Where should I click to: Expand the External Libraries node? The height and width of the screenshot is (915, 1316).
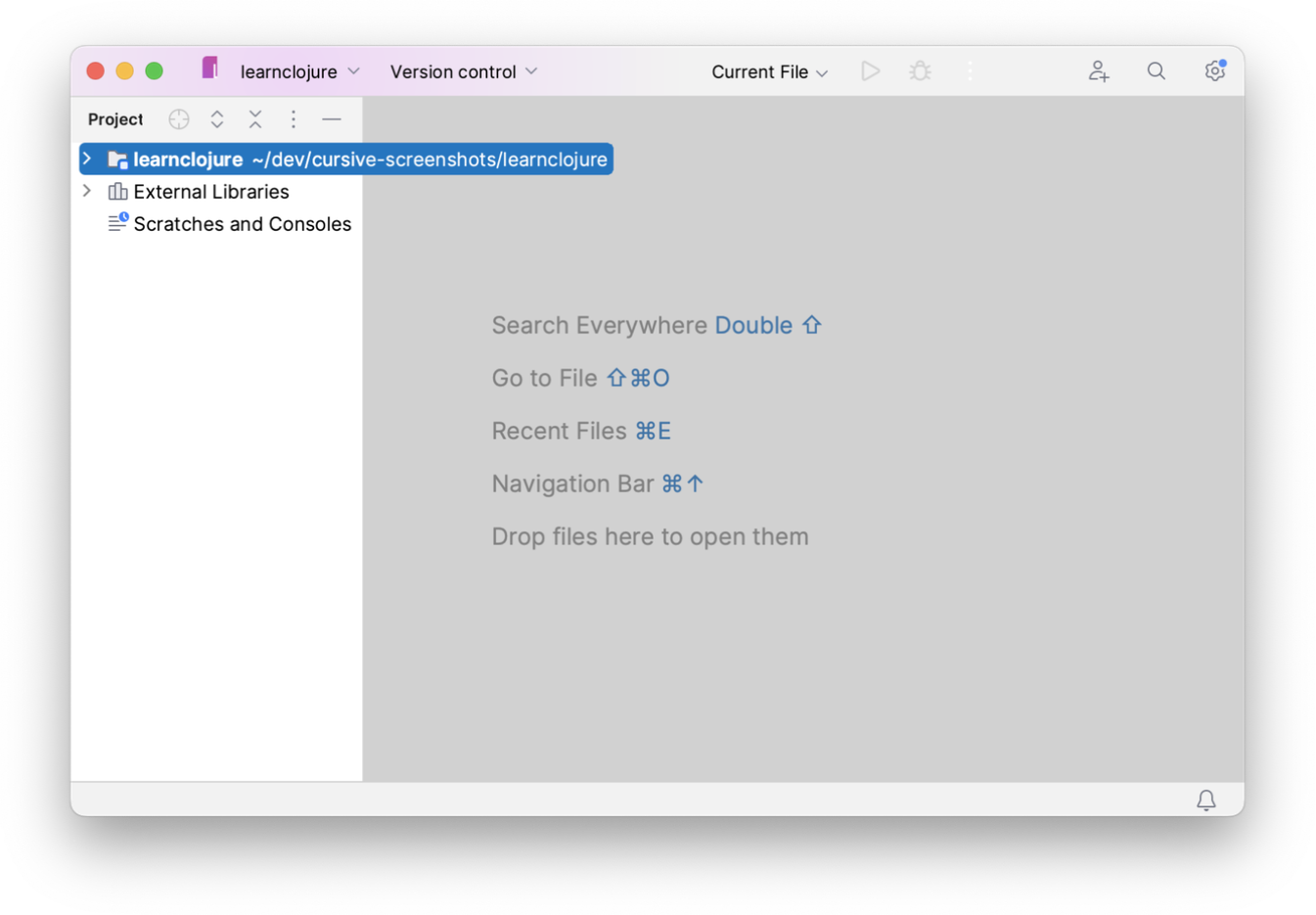click(87, 191)
